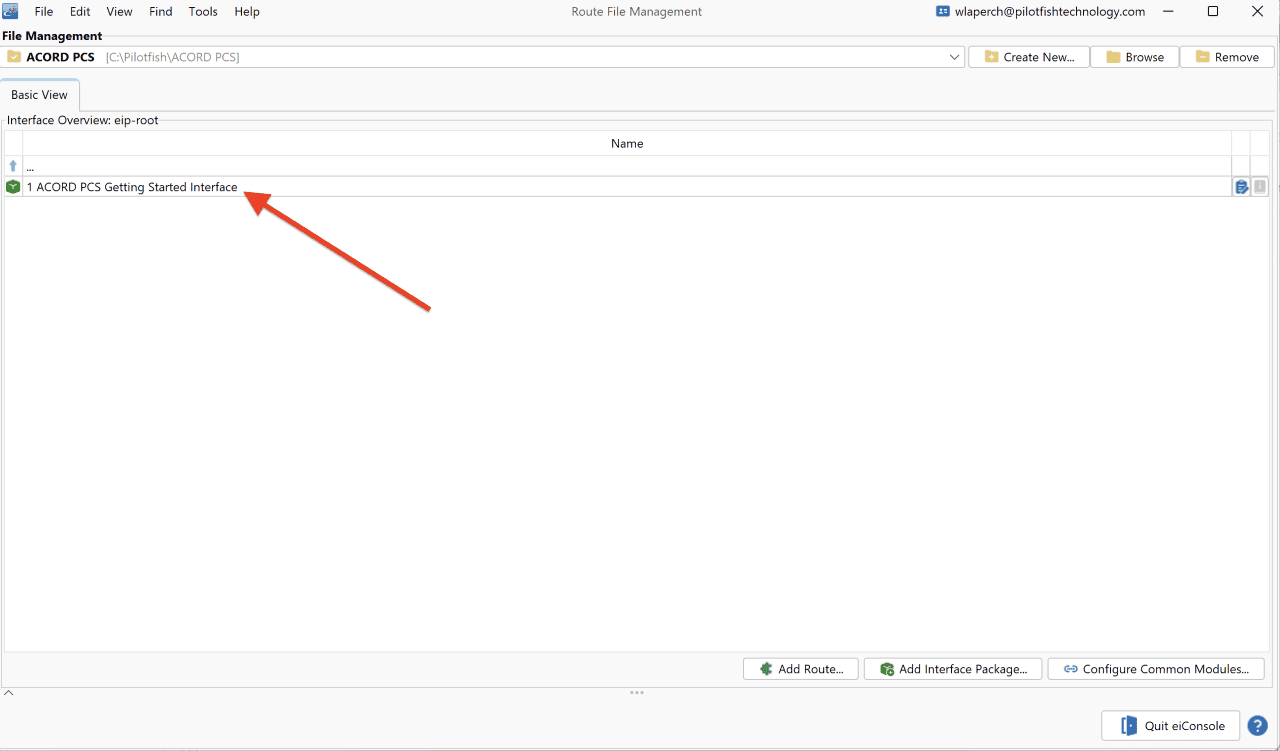
Task: Click the up-arrow parent folder icon
Action: click(x=13, y=166)
